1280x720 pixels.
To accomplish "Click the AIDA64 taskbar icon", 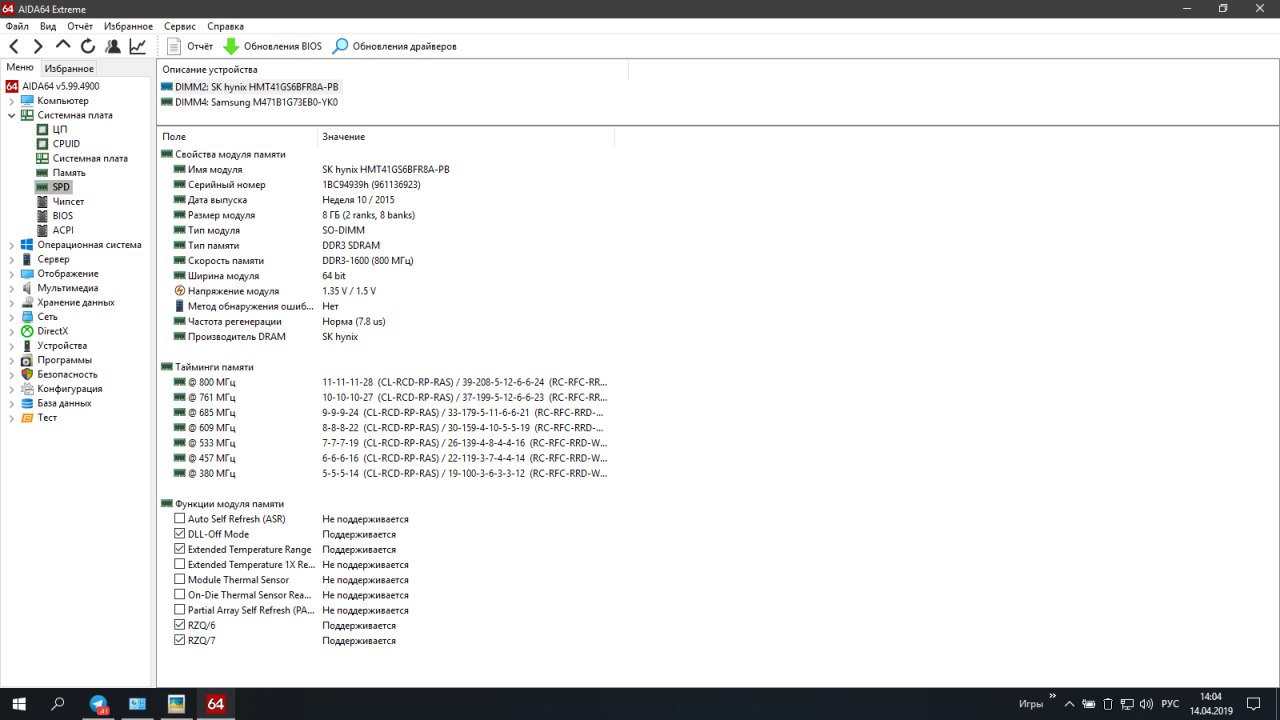I will coord(215,704).
